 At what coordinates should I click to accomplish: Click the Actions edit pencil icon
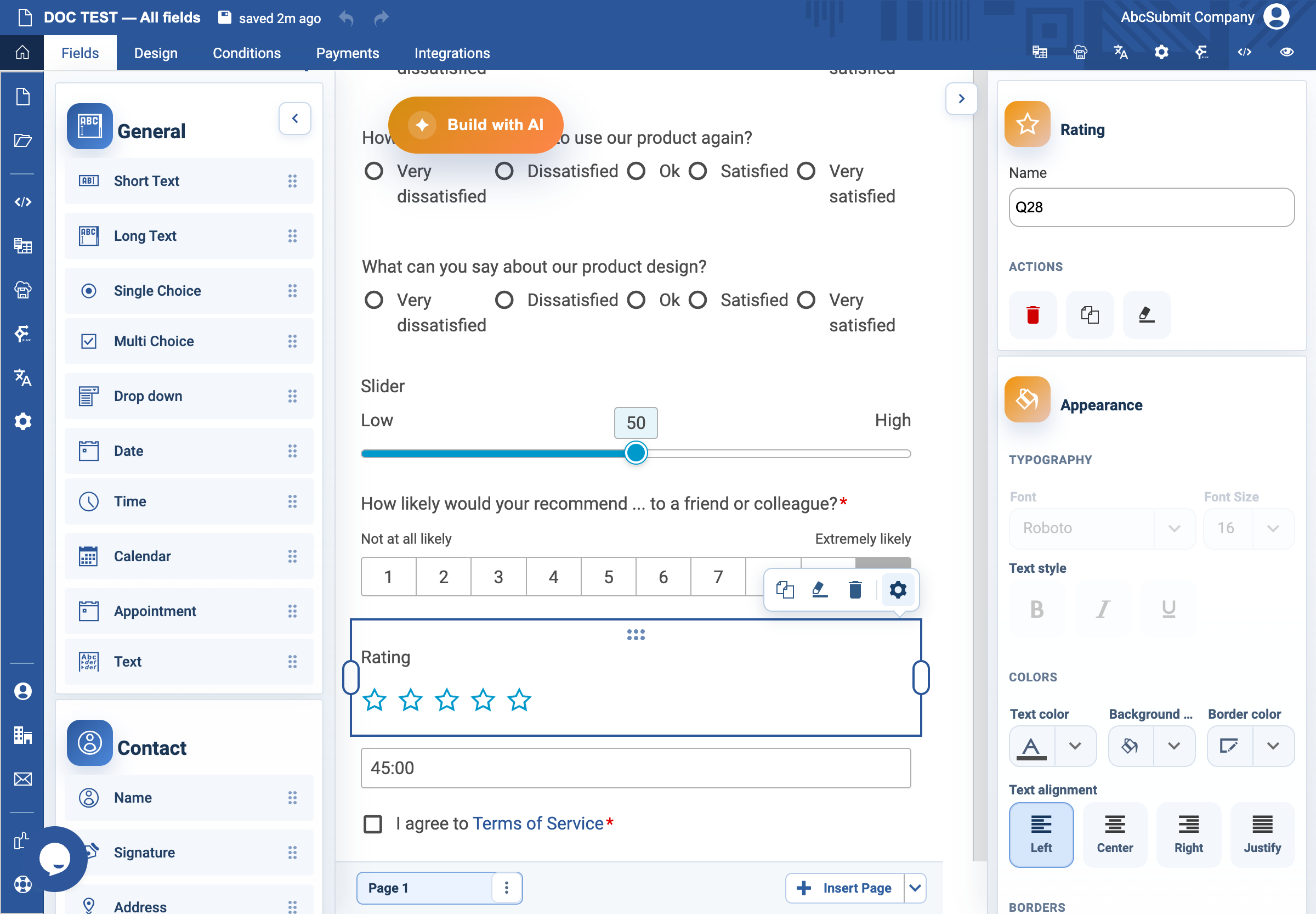(1147, 314)
